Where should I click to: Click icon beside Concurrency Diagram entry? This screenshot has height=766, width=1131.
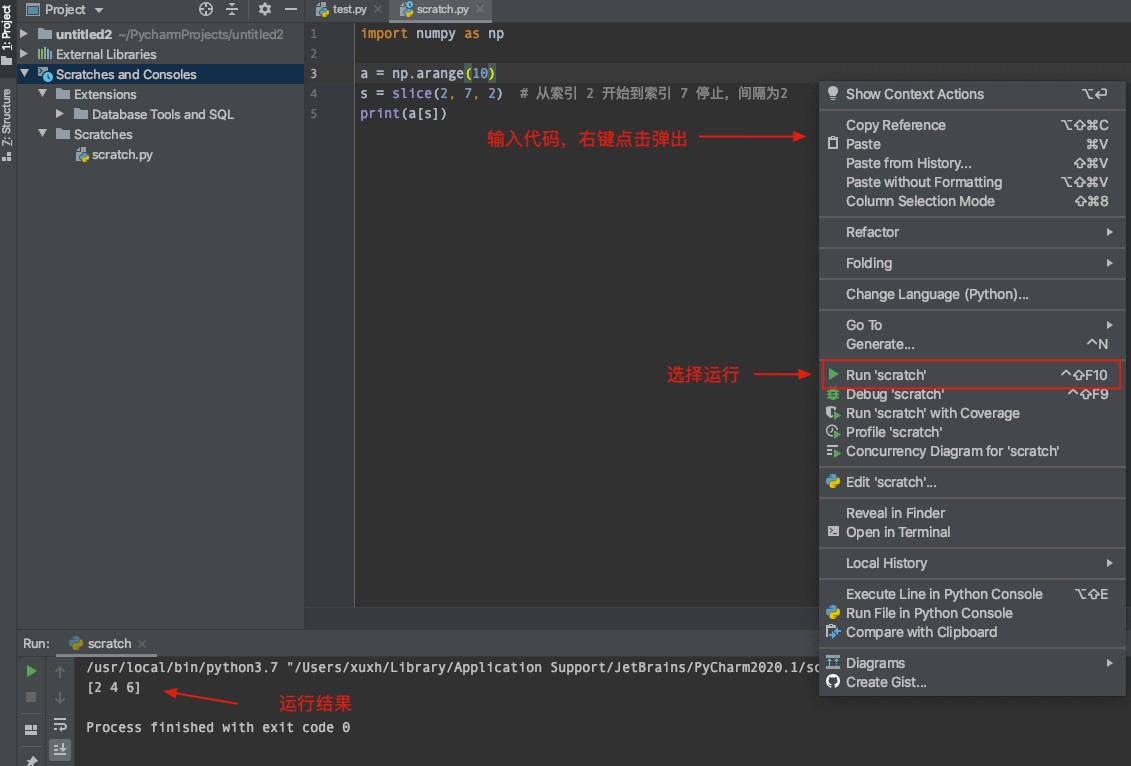coord(833,452)
